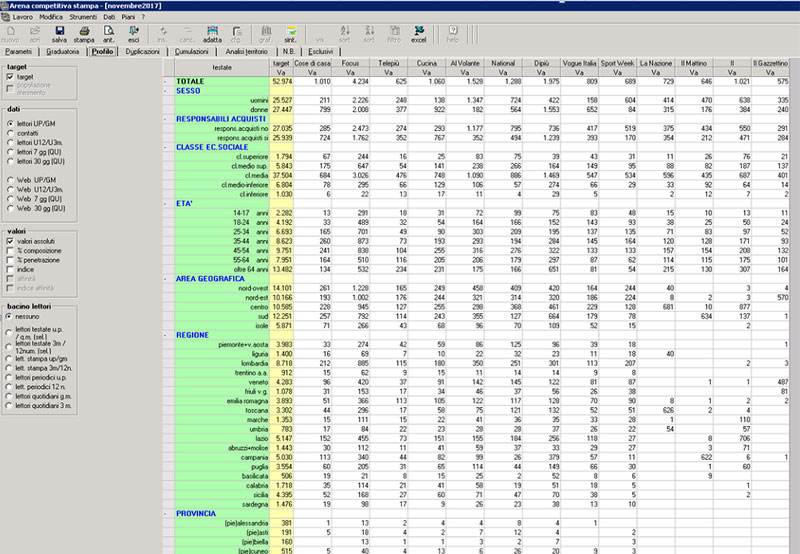Image resolution: width=800 pixels, height=554 pixels.
Task: Collapse the SESSO section in table
Action: (x=166, y=90)
